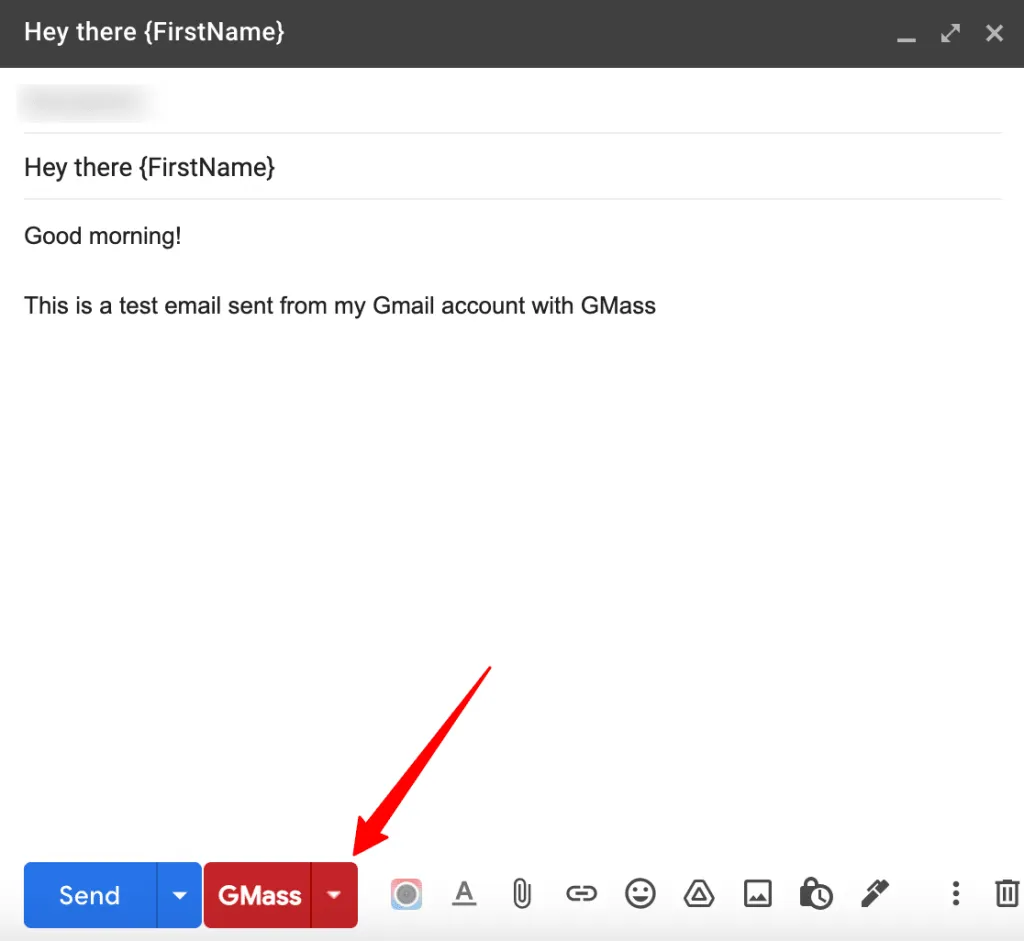The image size is (1024, 941).
Task: Click the subject field 'Hey there {FirstName}'
Action: point(513,167)
